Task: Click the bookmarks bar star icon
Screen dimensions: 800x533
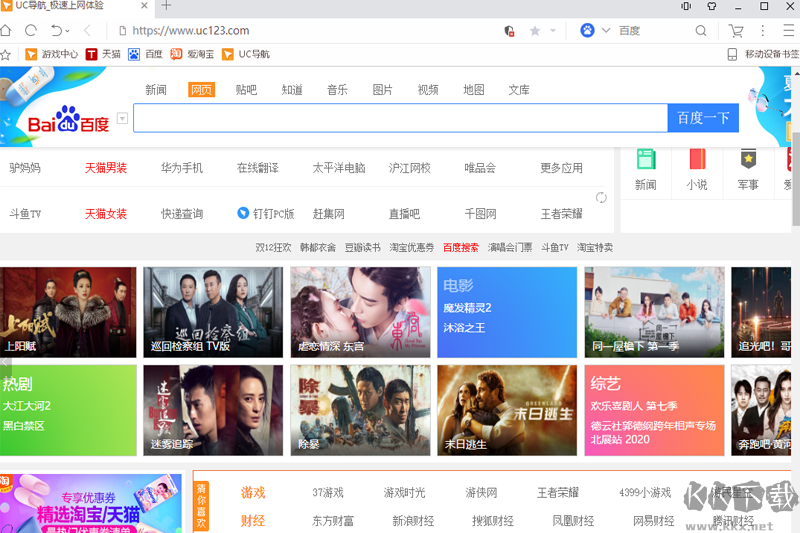Action: [x=6, y=55]
